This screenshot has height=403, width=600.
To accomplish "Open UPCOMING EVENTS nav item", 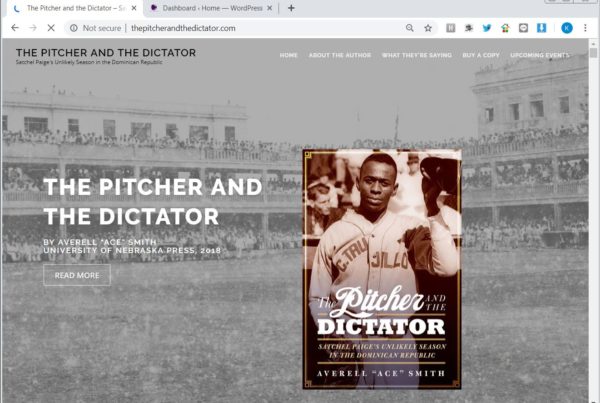I will (x=540, y=55).
